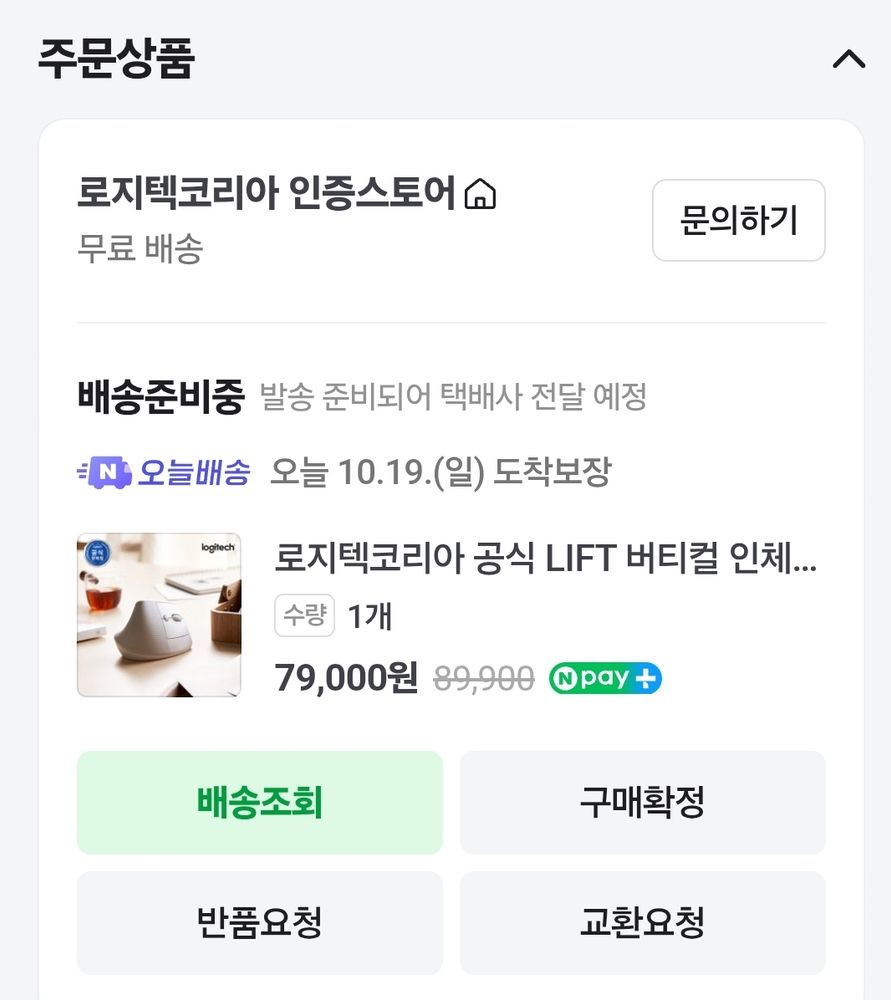Tap the Npay plus badge
This screenshot has width=891, height=1000.
(605, 678)
